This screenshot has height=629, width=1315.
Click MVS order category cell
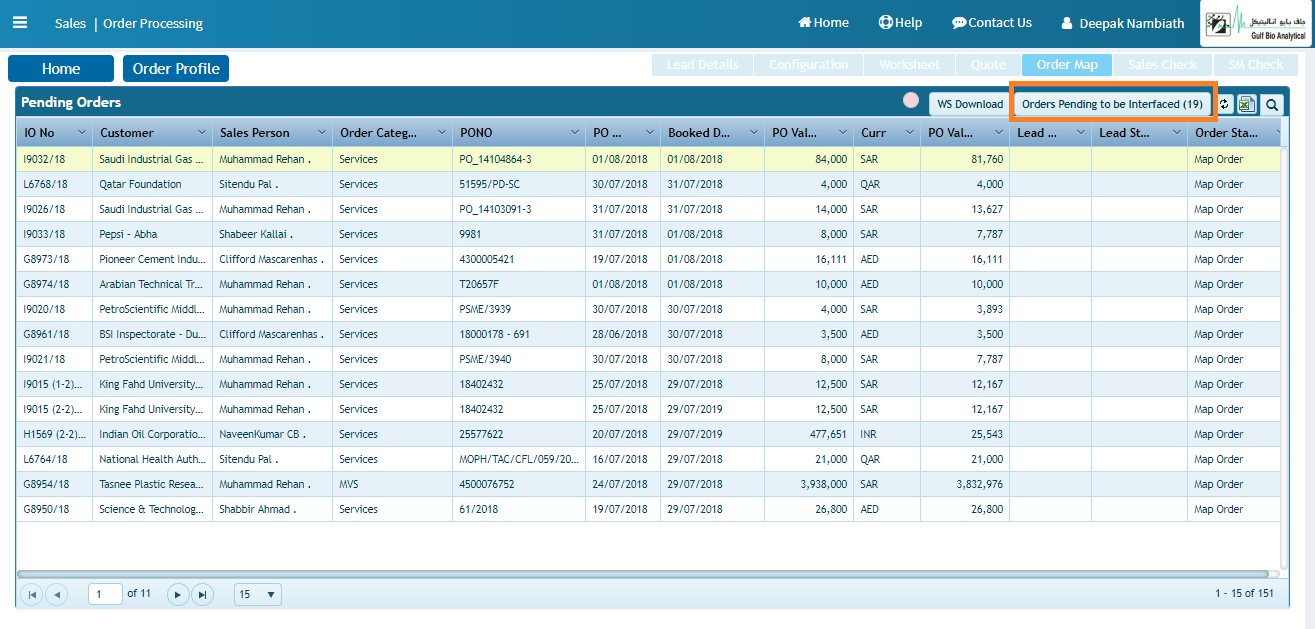(392, 484)
